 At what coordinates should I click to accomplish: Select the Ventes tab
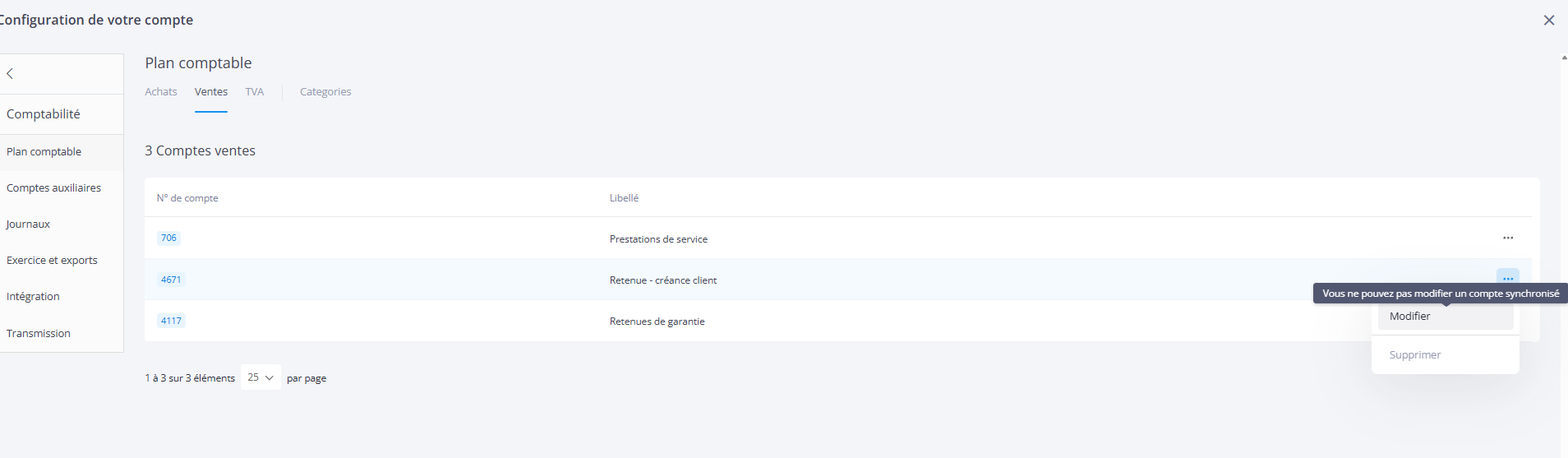[x=211, y=92]
